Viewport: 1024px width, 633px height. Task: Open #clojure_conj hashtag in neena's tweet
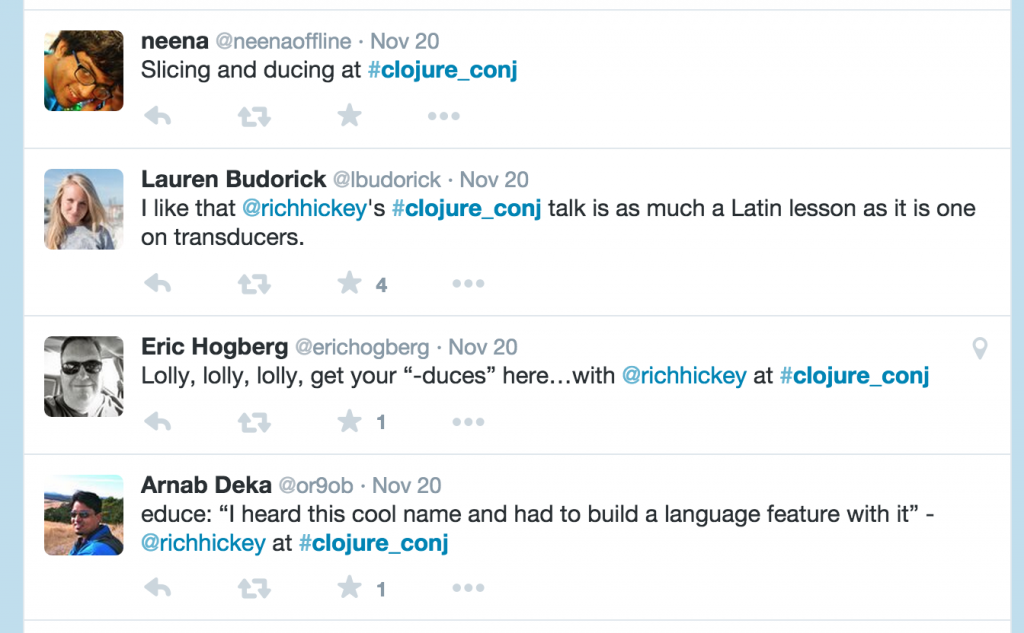click(442, 70)
